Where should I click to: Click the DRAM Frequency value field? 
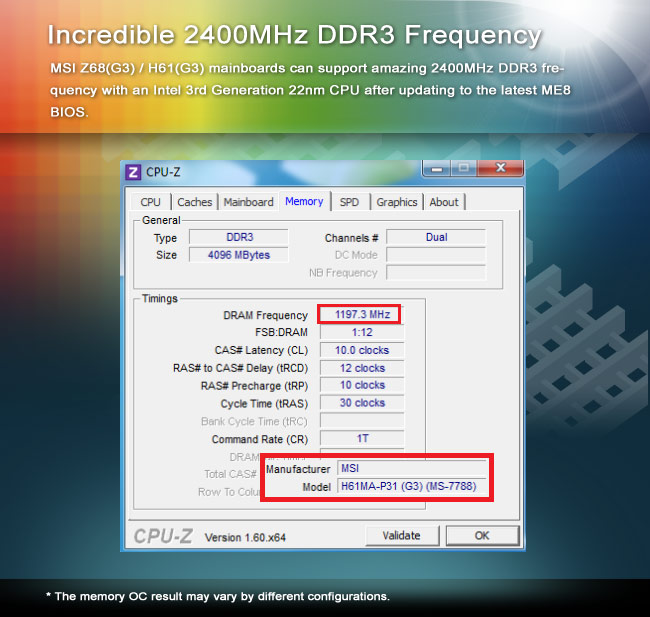coord(361,315)
